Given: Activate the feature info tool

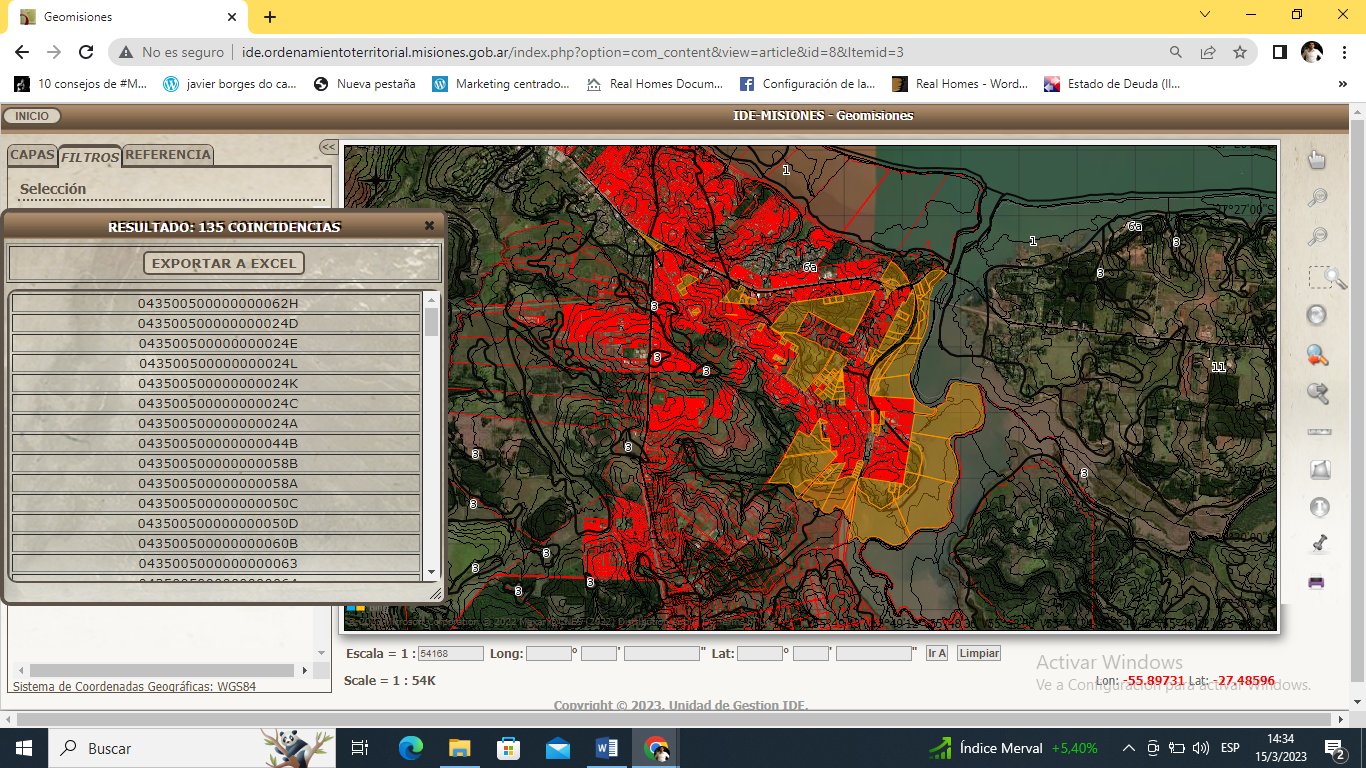Looking at the screenshot, I should coord(1319,507).
